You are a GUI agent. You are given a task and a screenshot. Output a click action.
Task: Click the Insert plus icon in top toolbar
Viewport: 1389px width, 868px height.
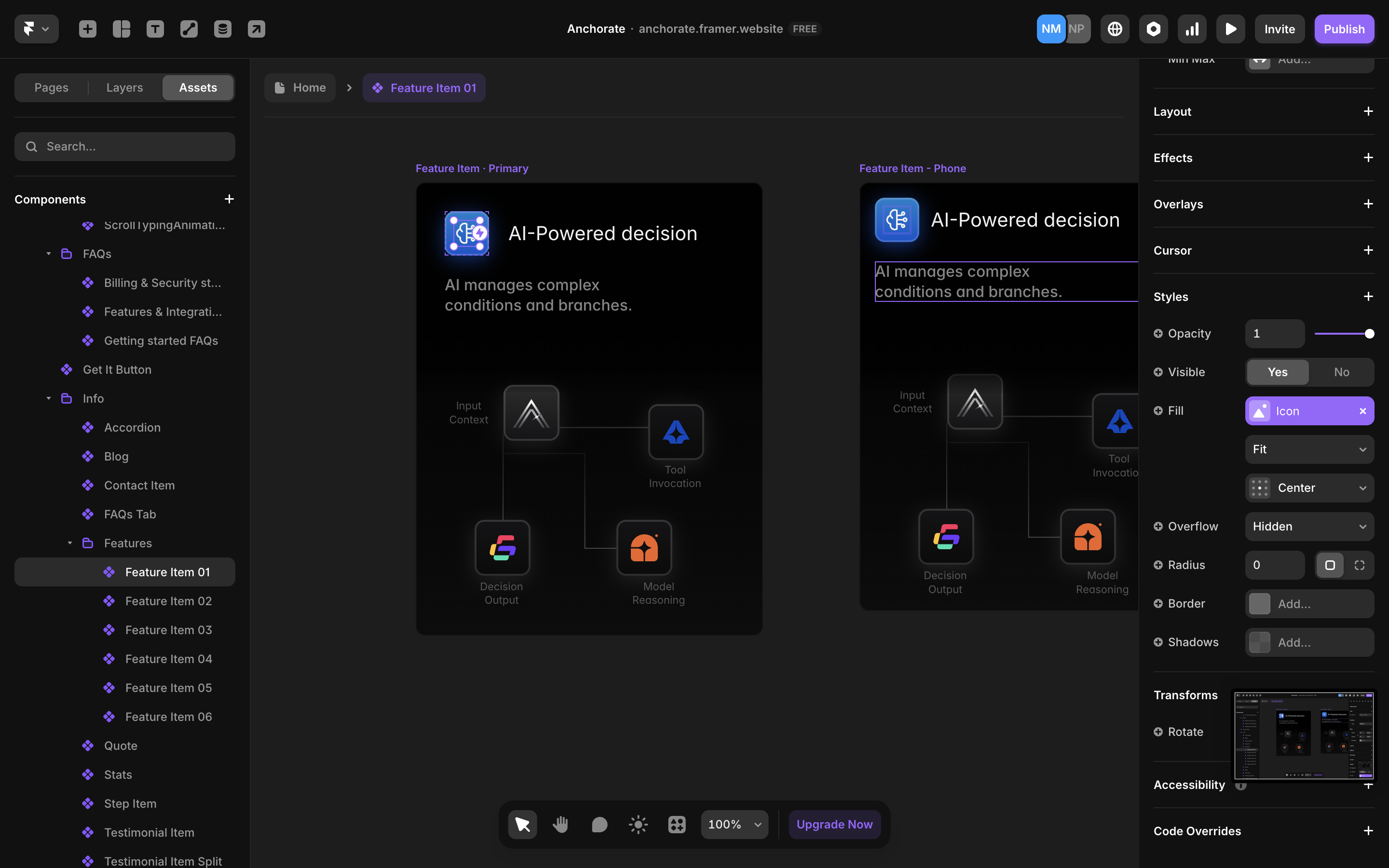pyautogui.click(x=87, y=29)
